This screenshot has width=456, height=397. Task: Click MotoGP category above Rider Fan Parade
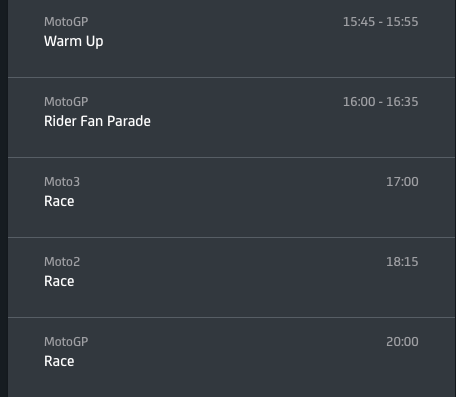[x=66, y=102]
